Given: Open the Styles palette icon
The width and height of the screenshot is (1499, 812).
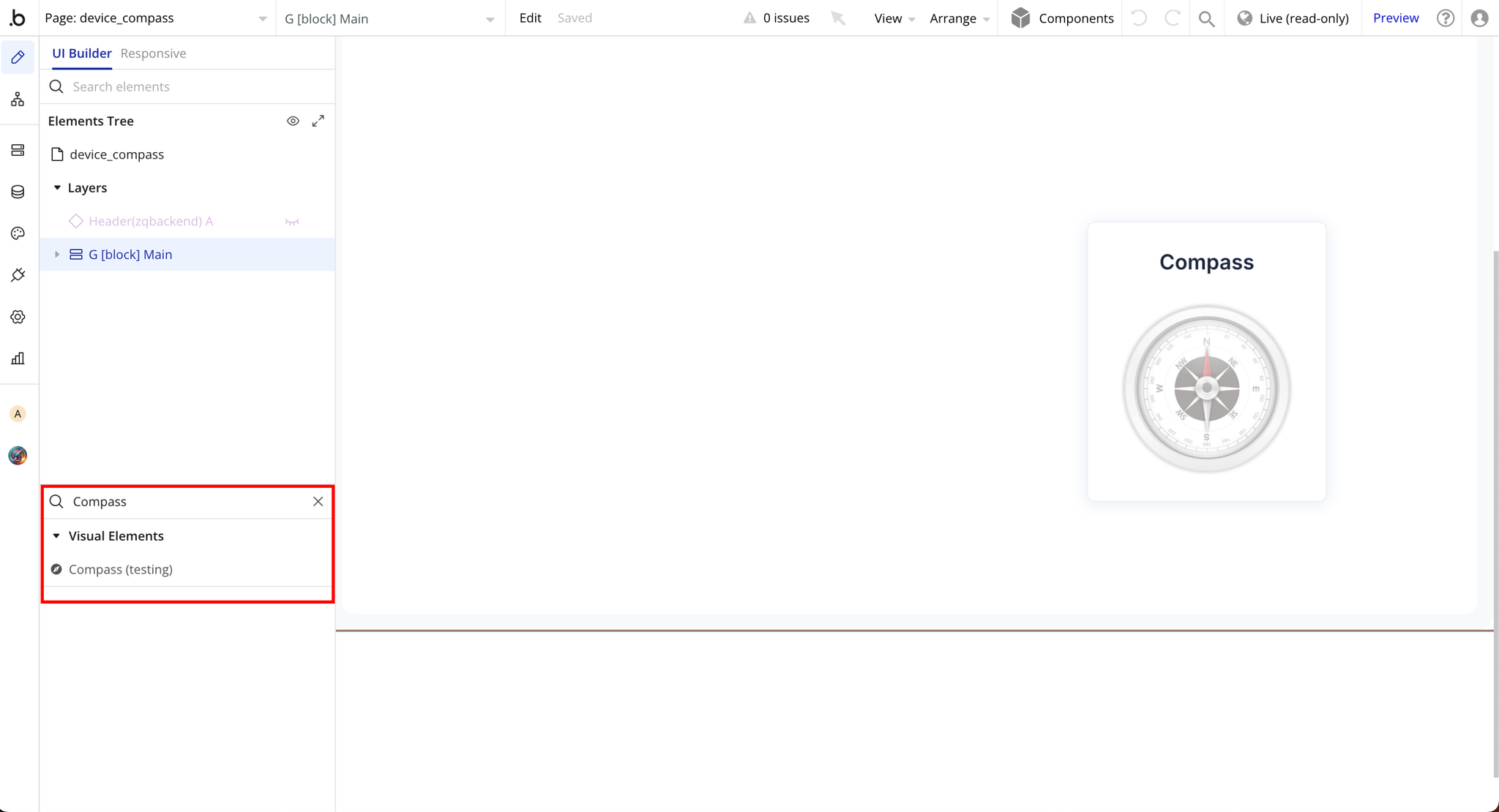Looking at the screenshot, I should click(x=18, y=233).
